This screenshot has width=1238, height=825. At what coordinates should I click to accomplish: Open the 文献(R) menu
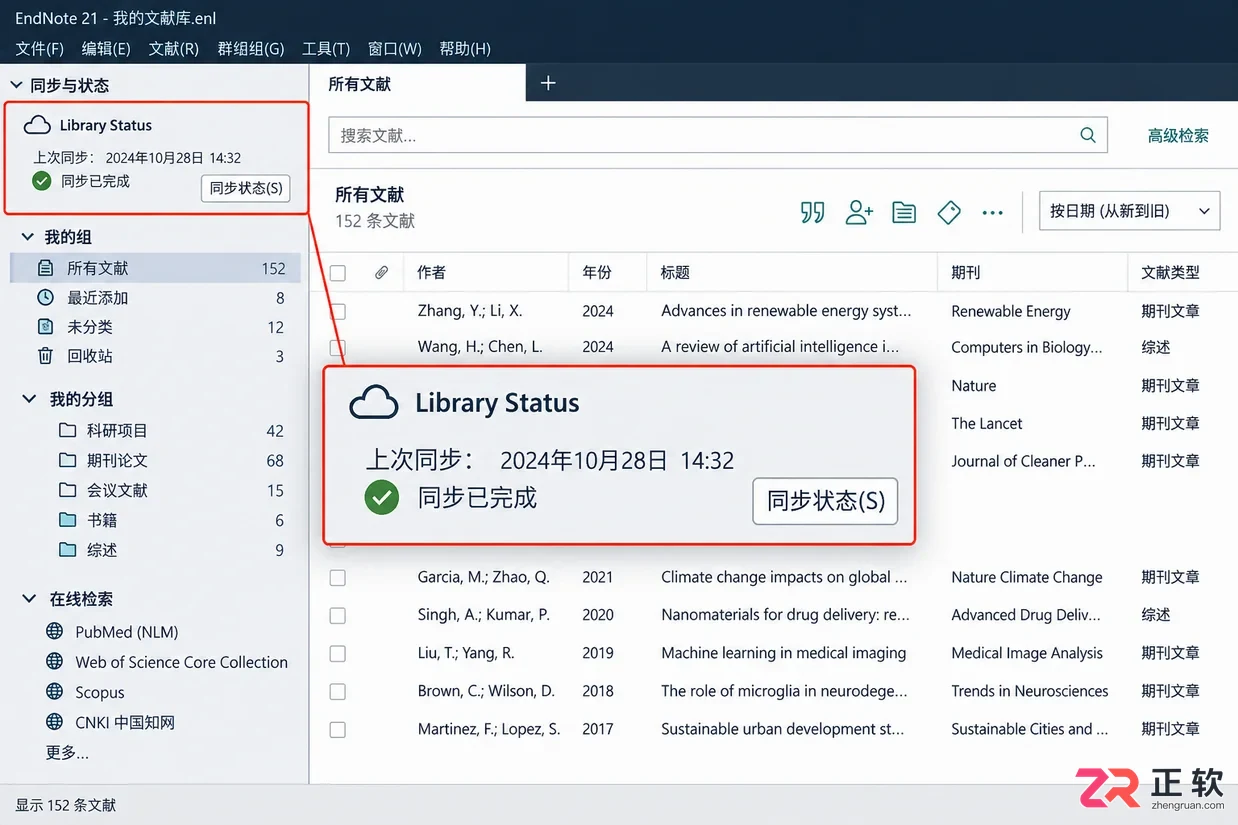click(174, 48)
